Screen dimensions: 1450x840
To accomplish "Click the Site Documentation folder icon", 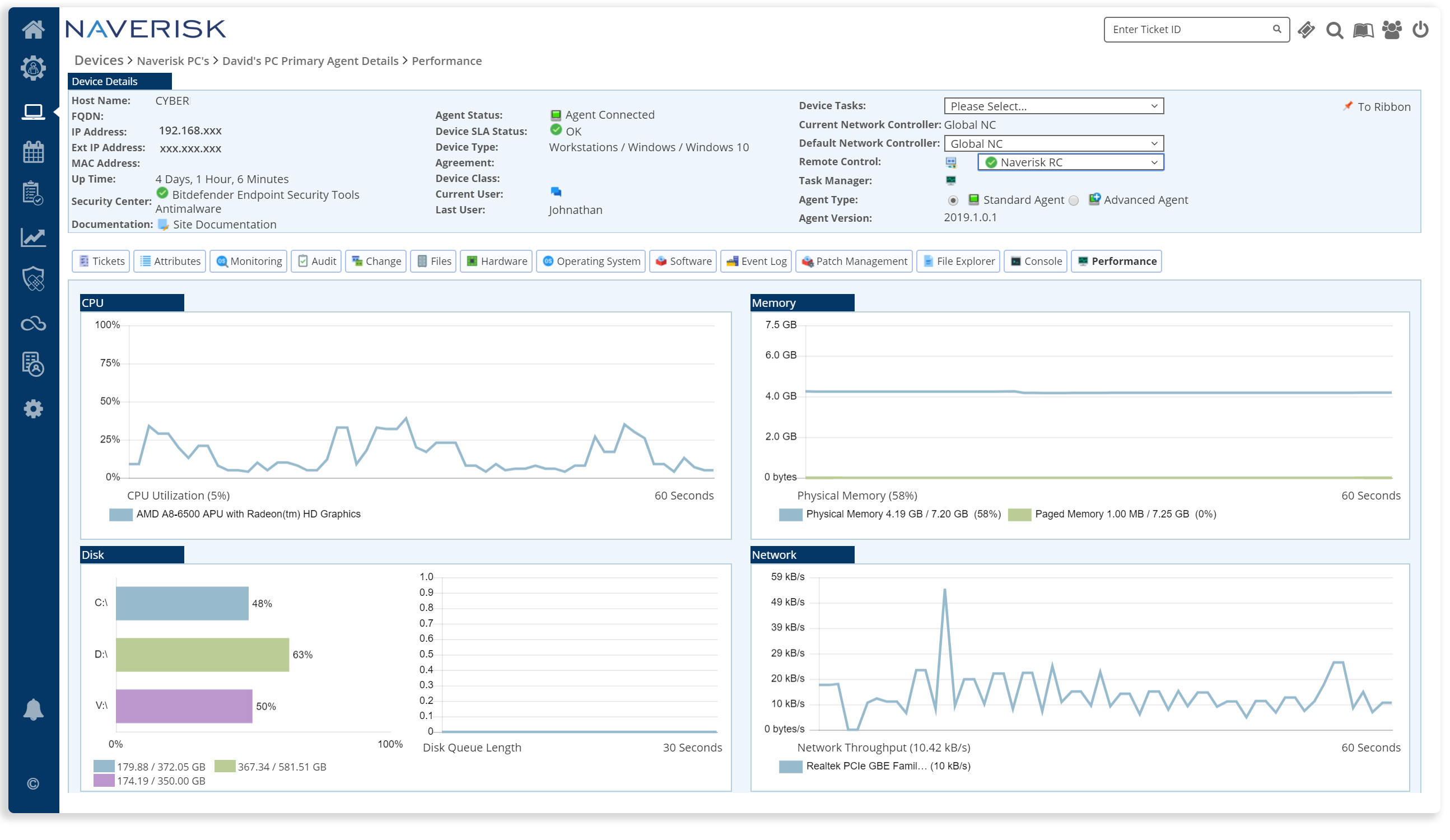I will pos(163,225).
